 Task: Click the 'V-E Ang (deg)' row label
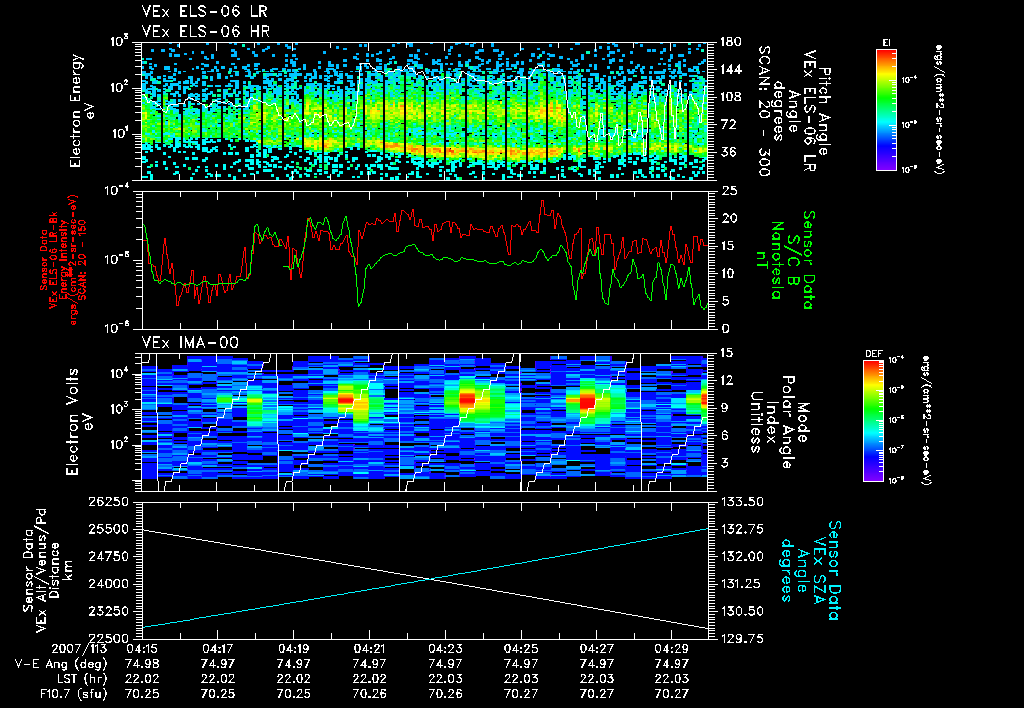(x=61, y=664)
